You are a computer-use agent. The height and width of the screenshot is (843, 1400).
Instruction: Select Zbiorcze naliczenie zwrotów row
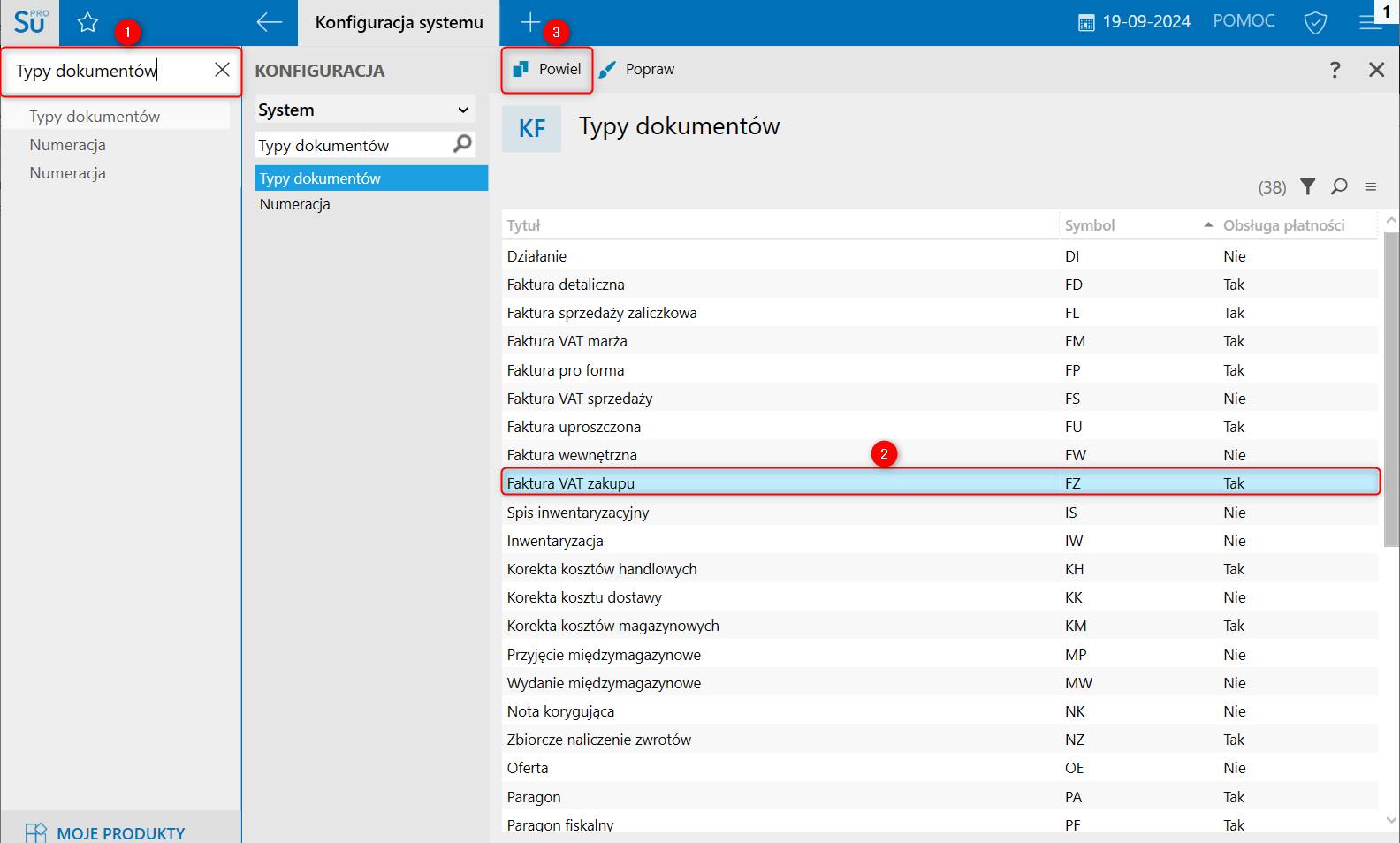click(940, 740)
